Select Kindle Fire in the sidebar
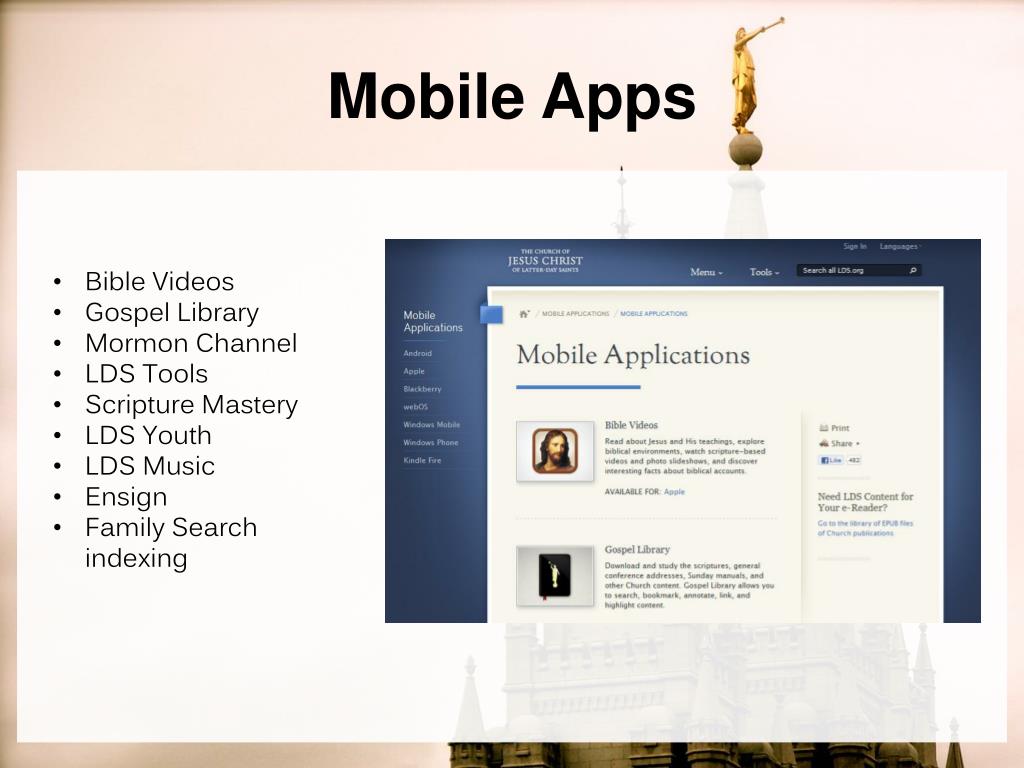 [423, 460]
